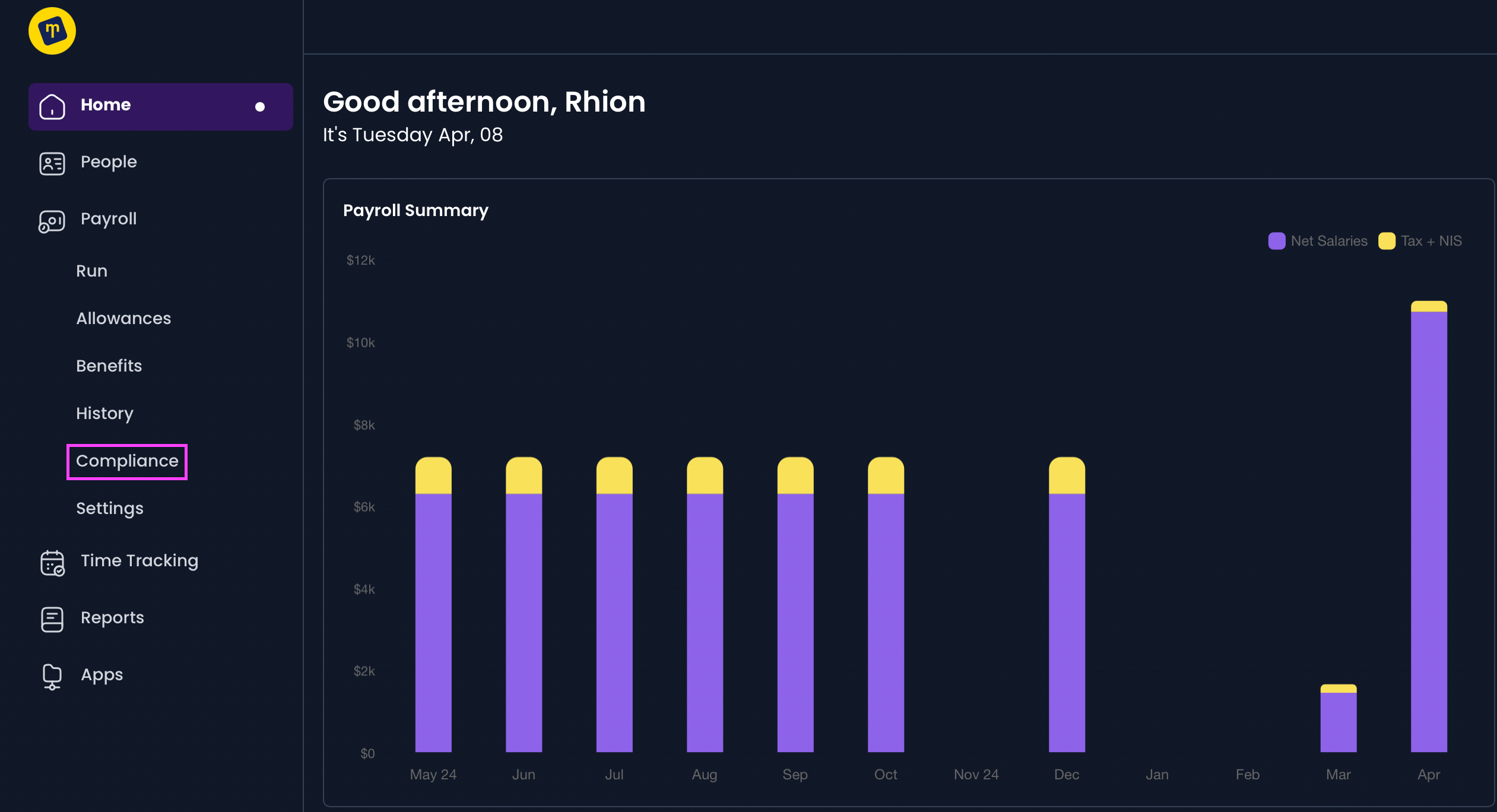Screen dimensions: 1497x812
Task: Go to Allowances under Payroll
Action: [x=123, y=319]
